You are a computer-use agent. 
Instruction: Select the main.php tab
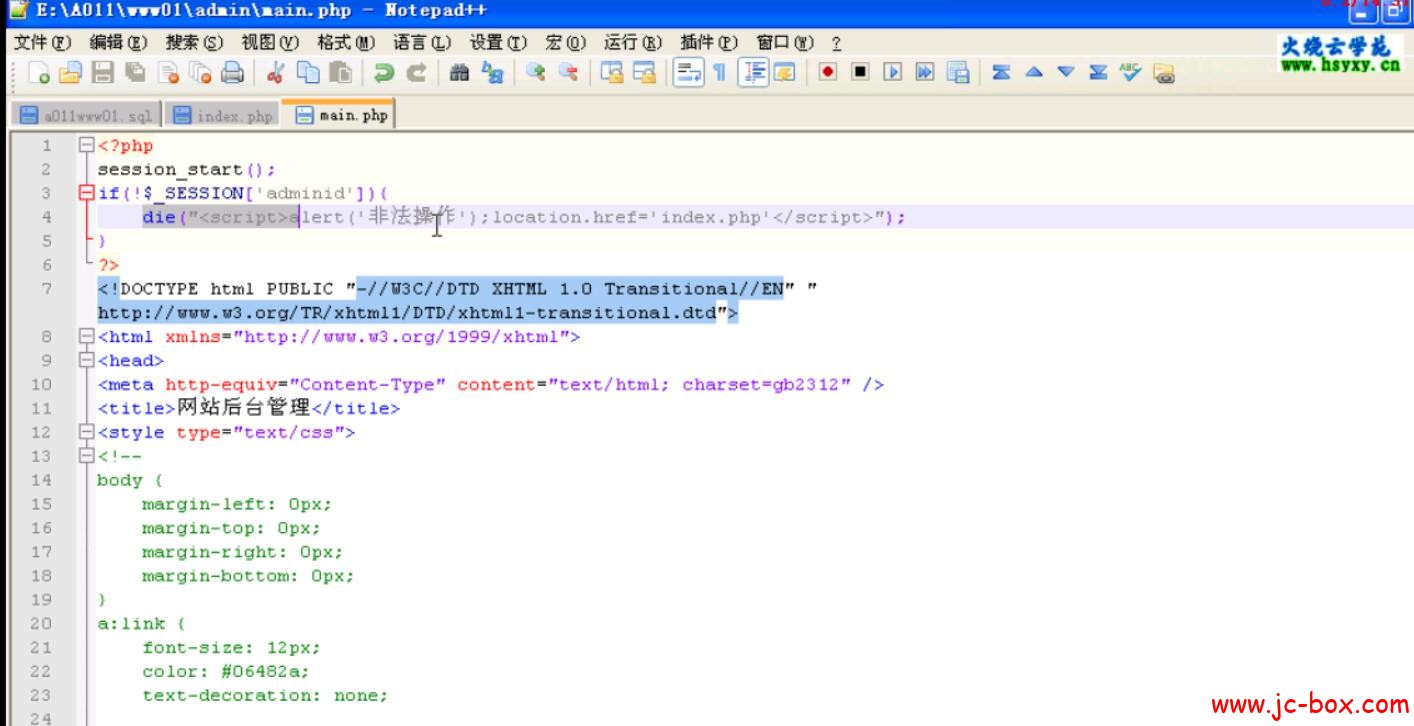[339, 115]
